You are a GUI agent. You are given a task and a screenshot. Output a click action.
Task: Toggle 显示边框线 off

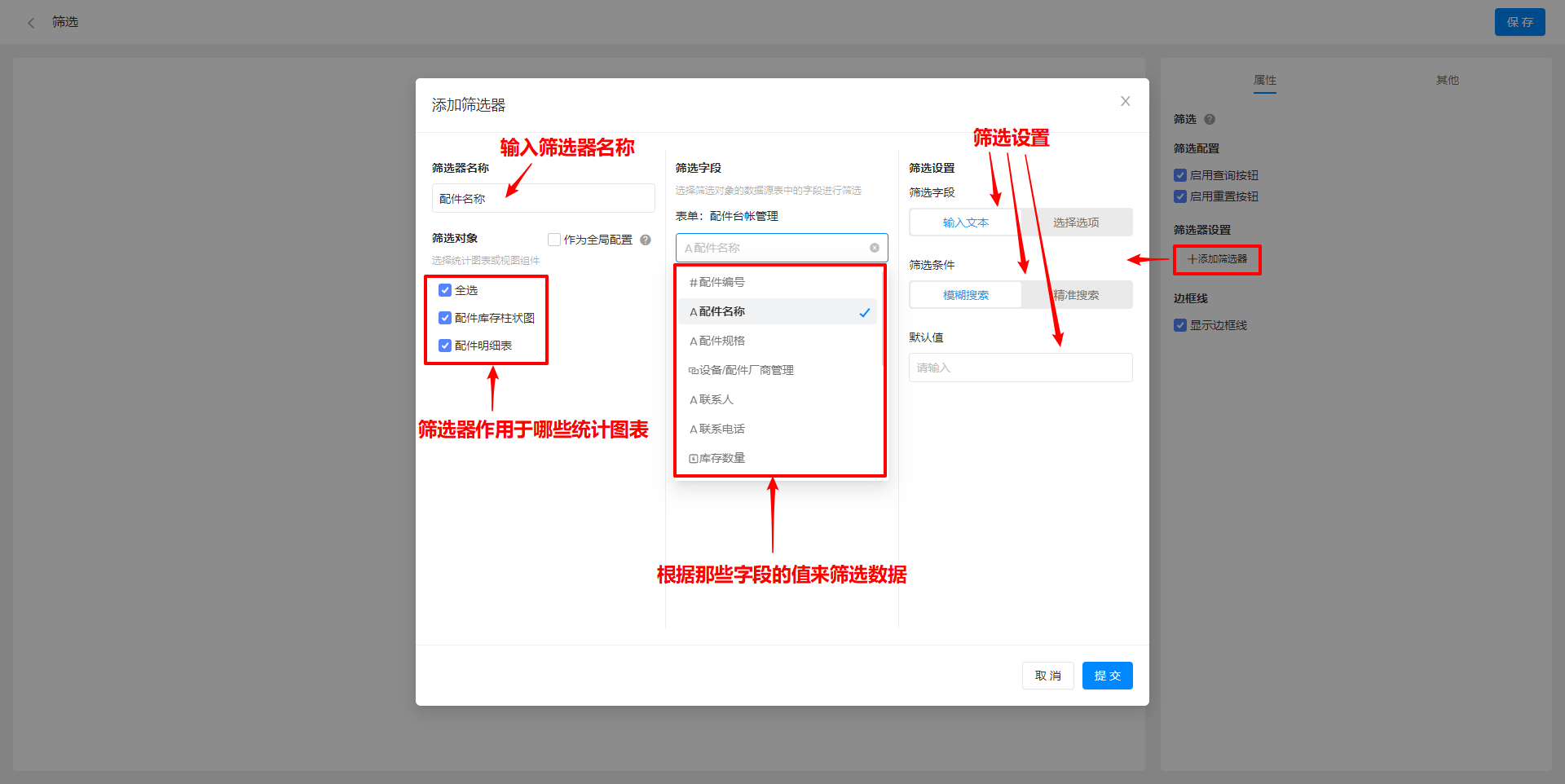click(x=1179, y=324)
